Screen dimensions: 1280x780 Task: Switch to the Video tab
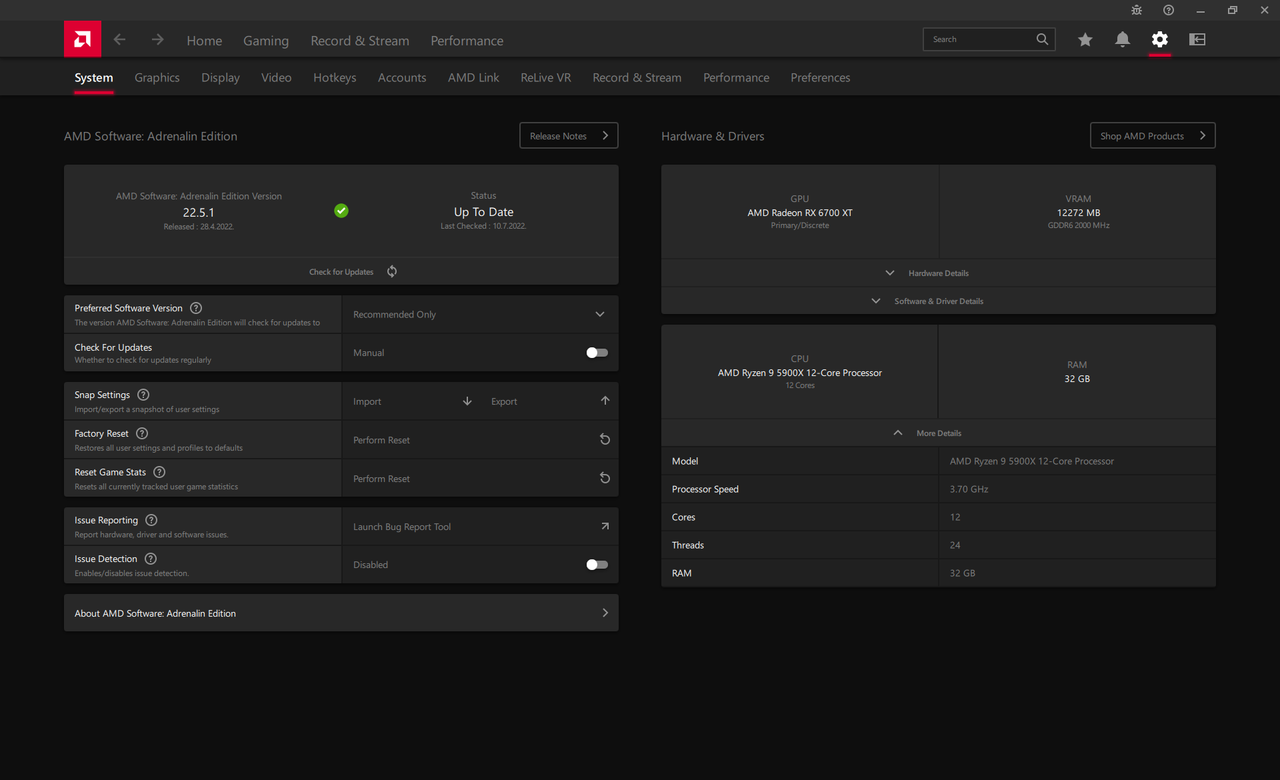point(276,77)
